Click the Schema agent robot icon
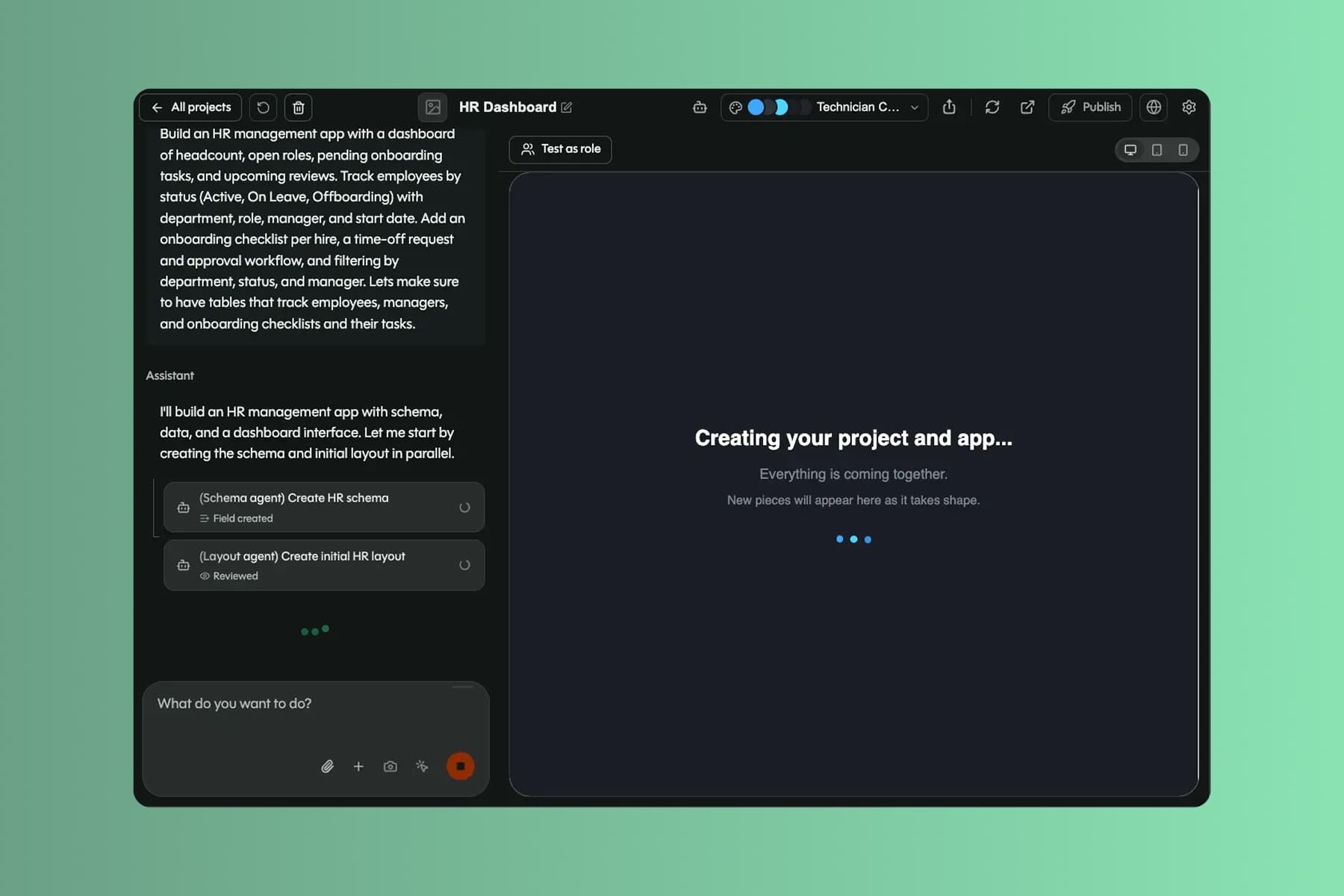Image resolution: width=1344 pixels, height=896 pixels. click(183, 508)
